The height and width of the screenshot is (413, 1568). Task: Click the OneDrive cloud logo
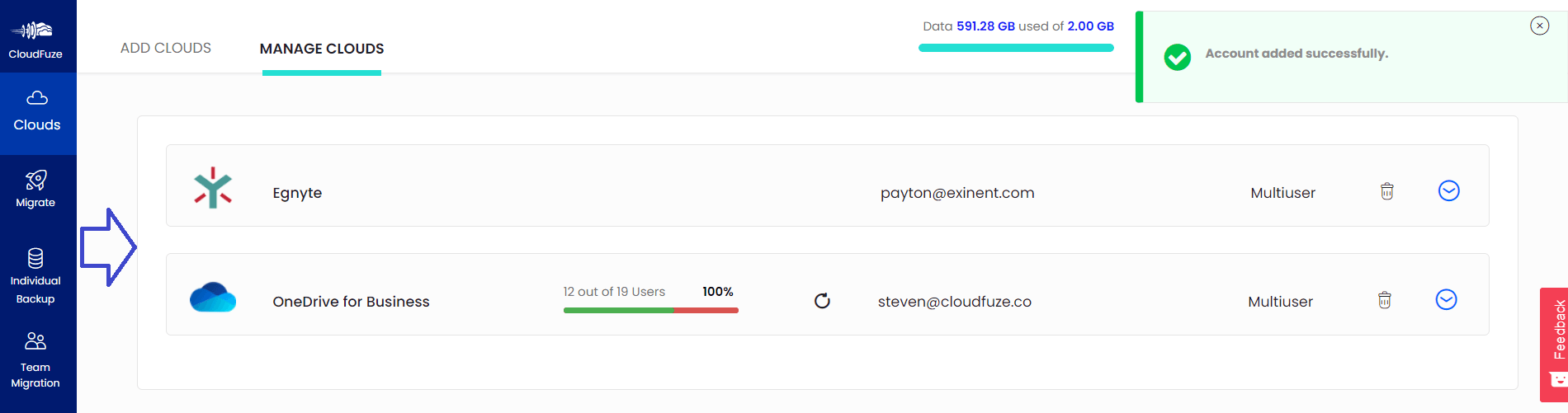pyautogui.click(x=213, y=297)
